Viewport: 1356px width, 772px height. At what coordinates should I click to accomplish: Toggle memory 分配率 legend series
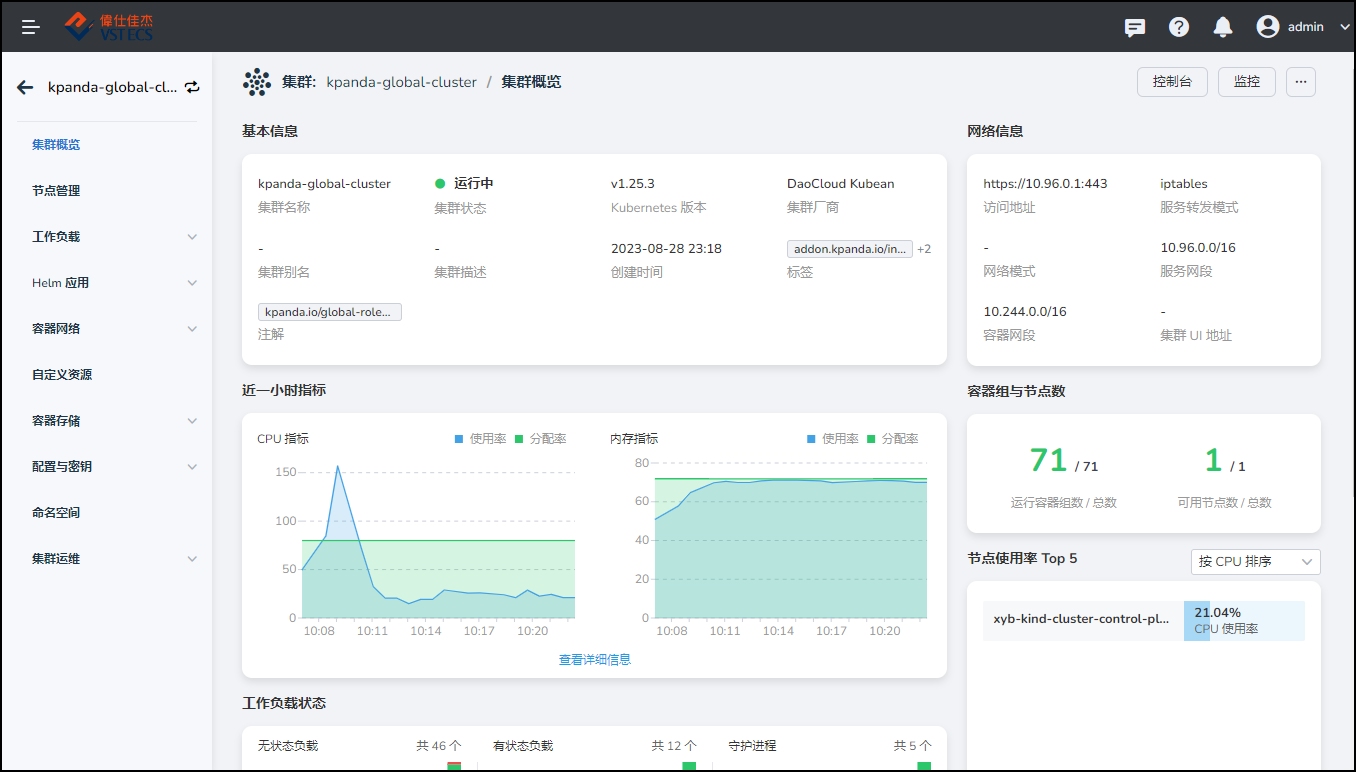click(892, 439)
